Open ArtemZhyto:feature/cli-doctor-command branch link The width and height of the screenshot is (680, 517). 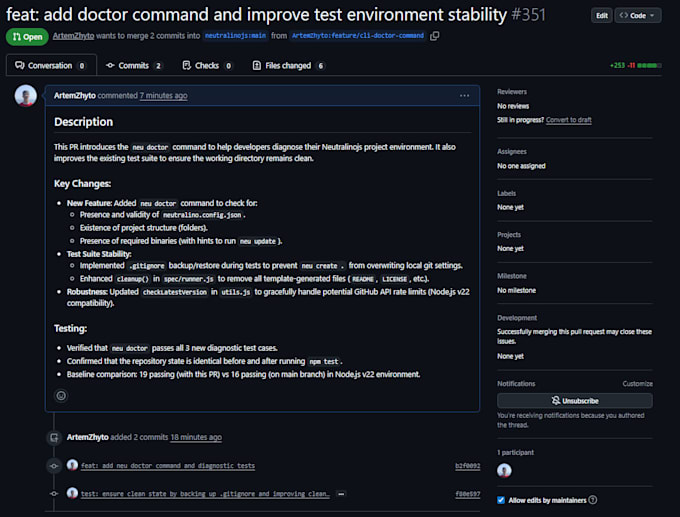[x=358, y=36]
